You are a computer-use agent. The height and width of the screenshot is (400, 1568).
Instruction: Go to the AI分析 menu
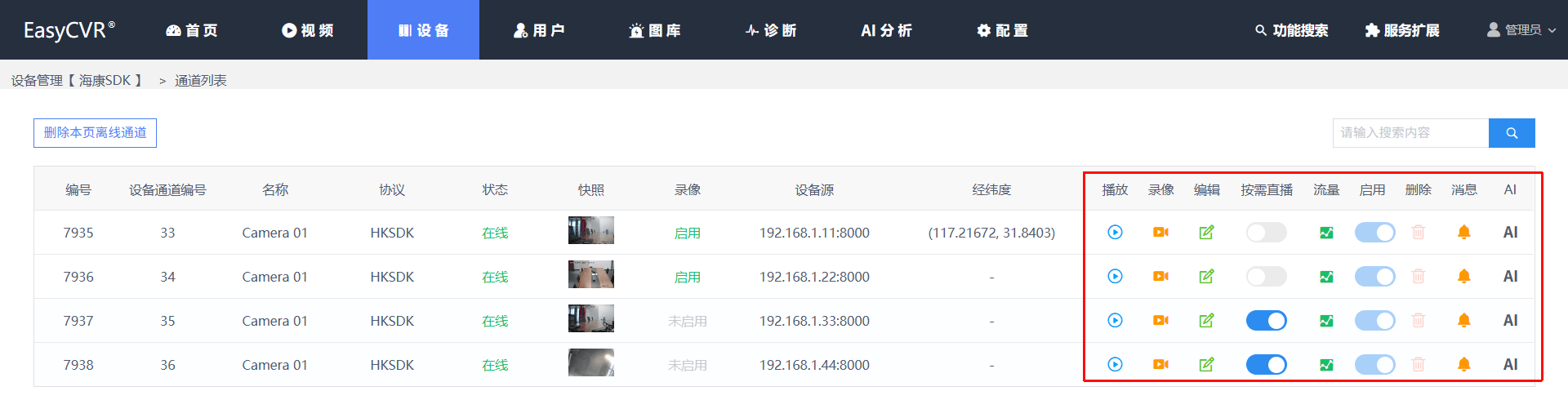(886, 30)
